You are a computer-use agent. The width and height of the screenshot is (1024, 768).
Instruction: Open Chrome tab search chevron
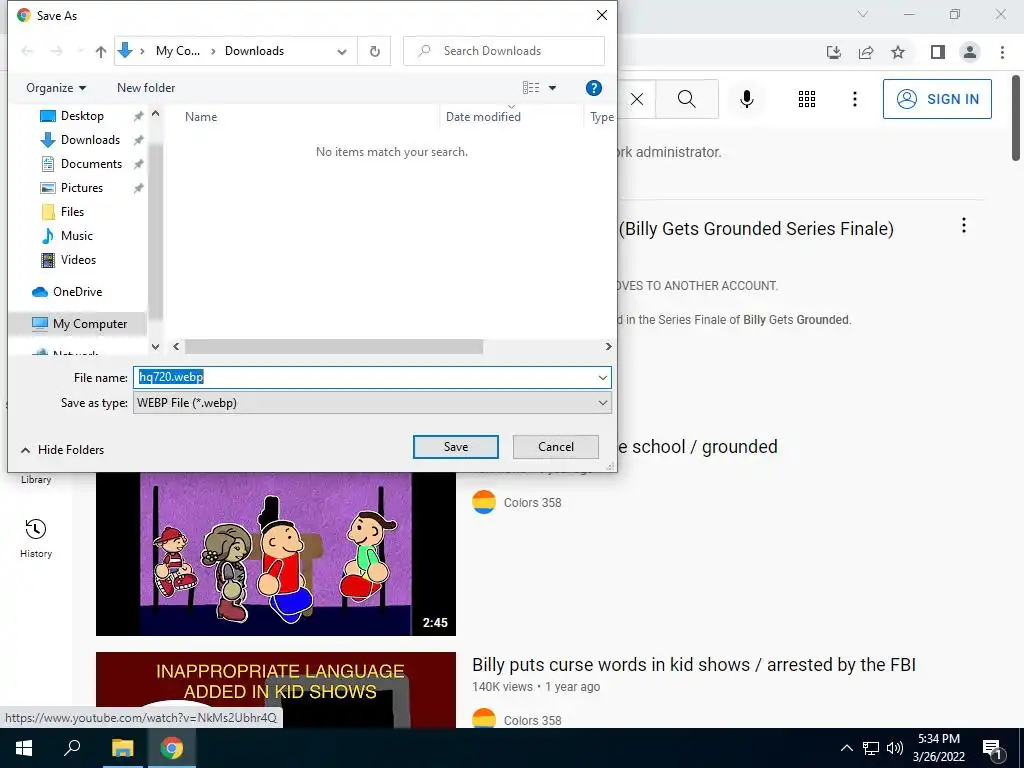863,14
